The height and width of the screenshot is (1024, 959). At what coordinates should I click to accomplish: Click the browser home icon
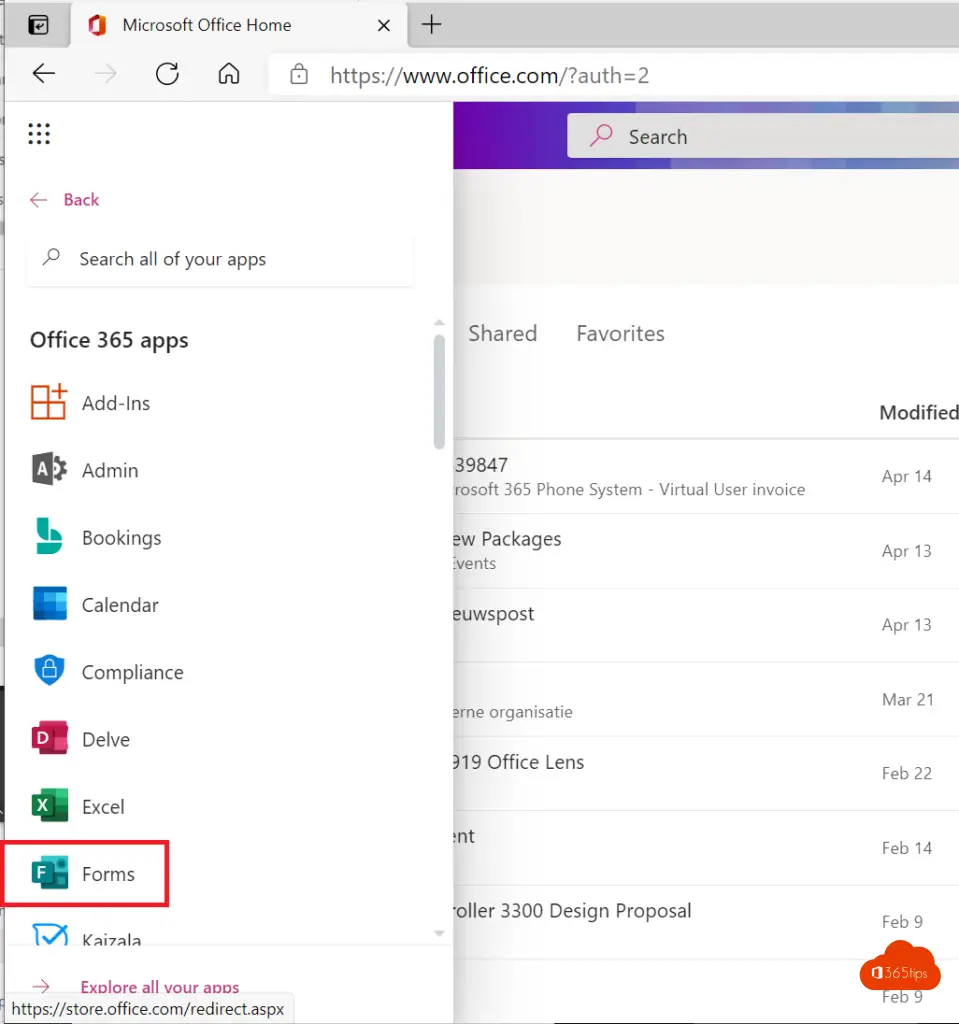tap(229, 74)
